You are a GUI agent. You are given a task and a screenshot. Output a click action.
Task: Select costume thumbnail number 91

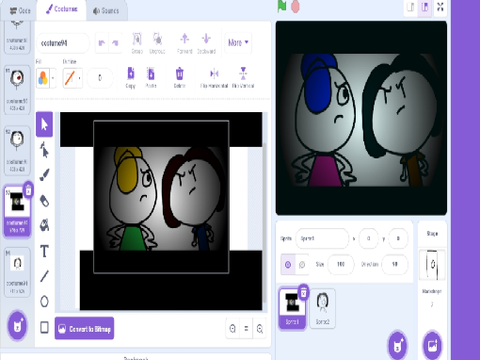17,90
